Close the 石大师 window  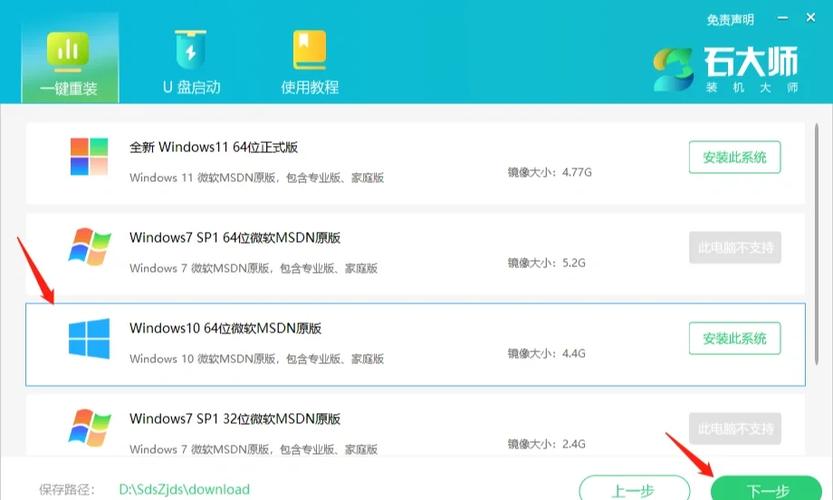811,18
